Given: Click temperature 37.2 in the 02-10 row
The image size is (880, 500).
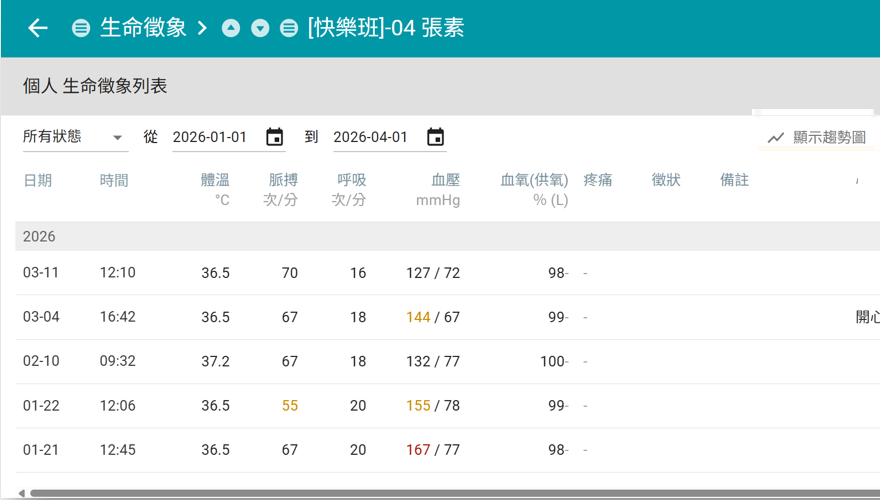Looking at the screenshot, I should 216,361.
